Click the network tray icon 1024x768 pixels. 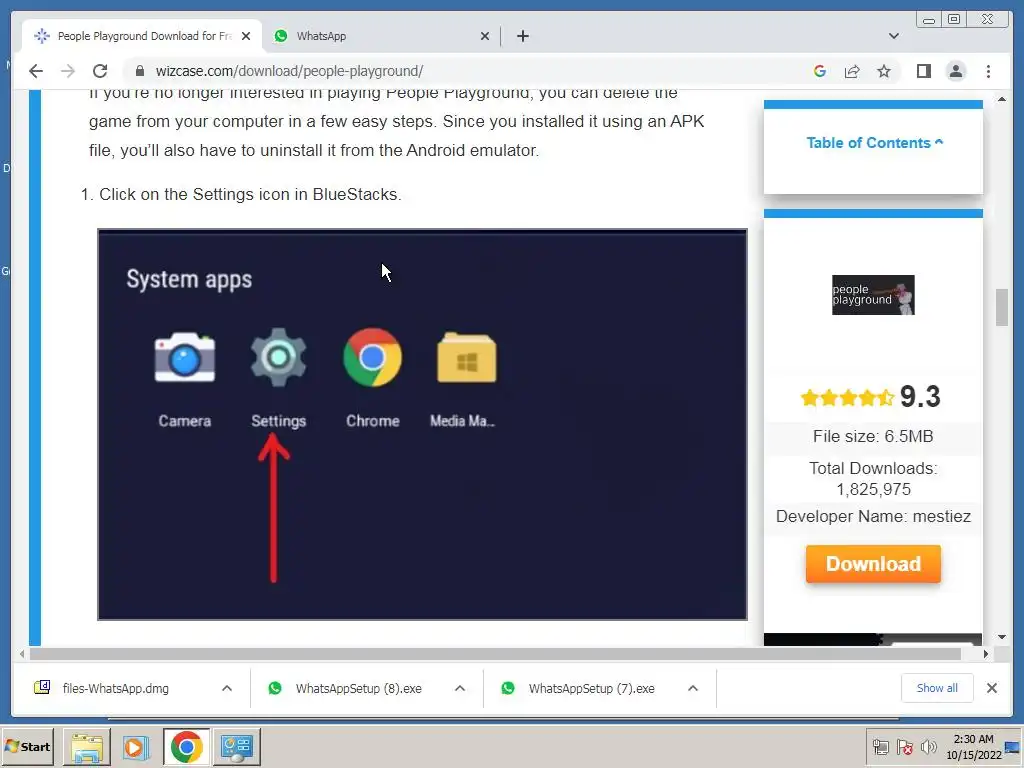(x=880, y=746)
